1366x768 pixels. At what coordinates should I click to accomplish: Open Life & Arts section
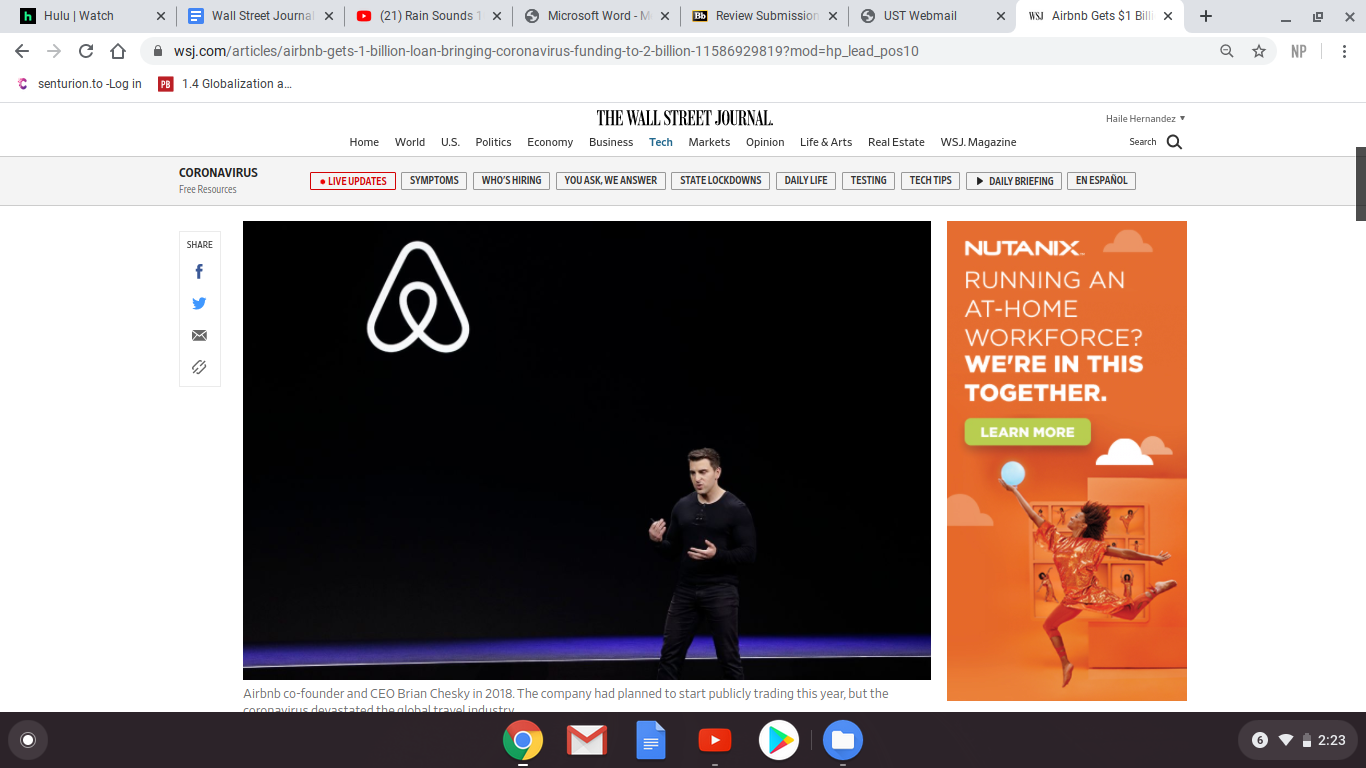826,142
